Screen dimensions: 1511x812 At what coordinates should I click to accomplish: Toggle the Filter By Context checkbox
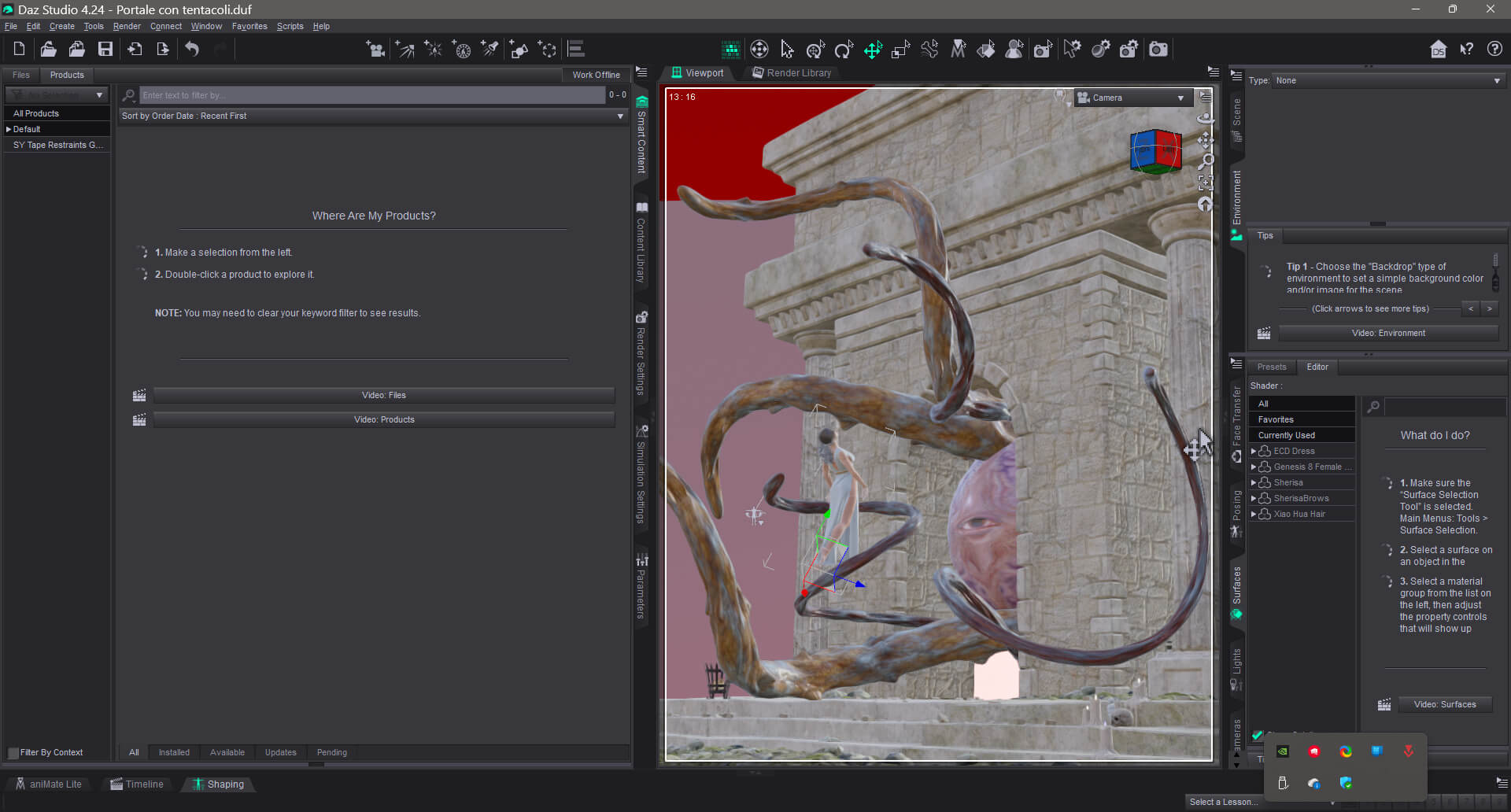click(13, 752)
